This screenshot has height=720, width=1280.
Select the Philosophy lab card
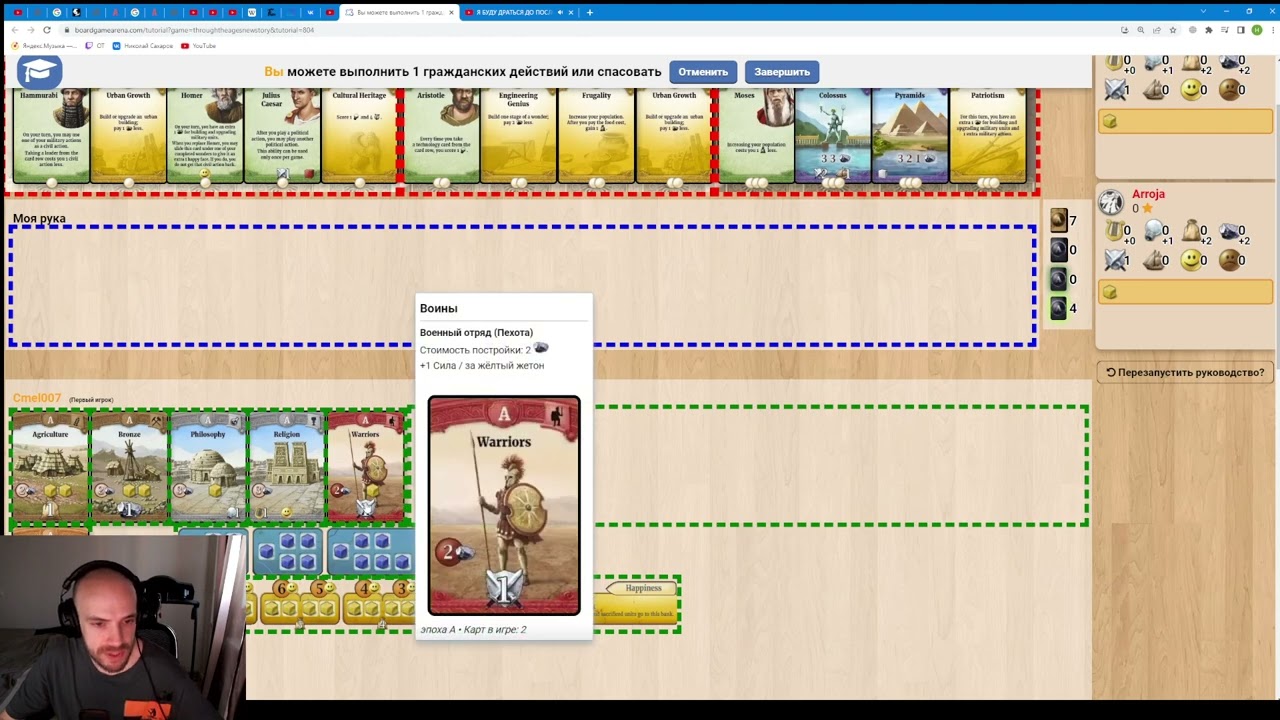click(x=208, y=468)
